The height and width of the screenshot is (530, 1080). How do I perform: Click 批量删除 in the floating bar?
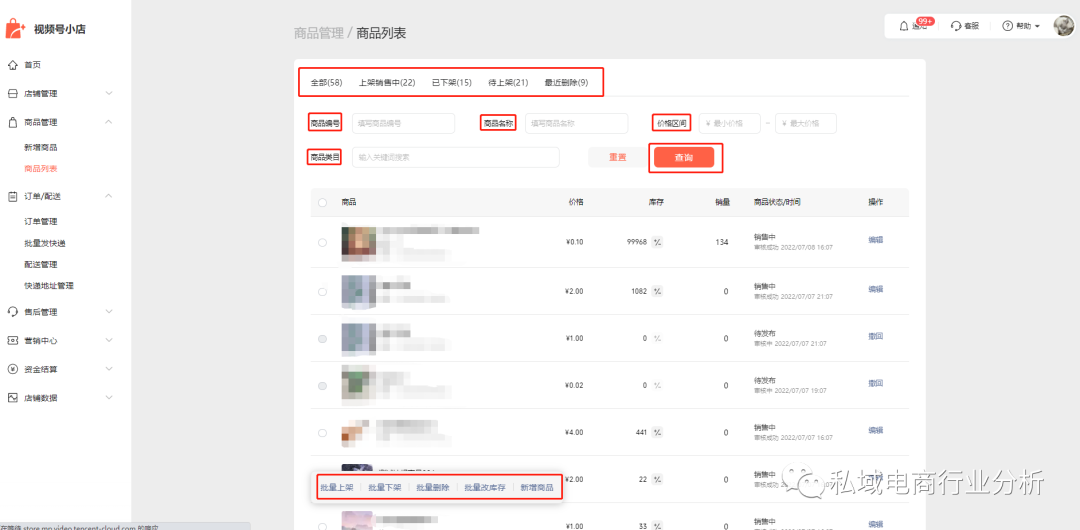pyautogui.click(x=433, y=487)
